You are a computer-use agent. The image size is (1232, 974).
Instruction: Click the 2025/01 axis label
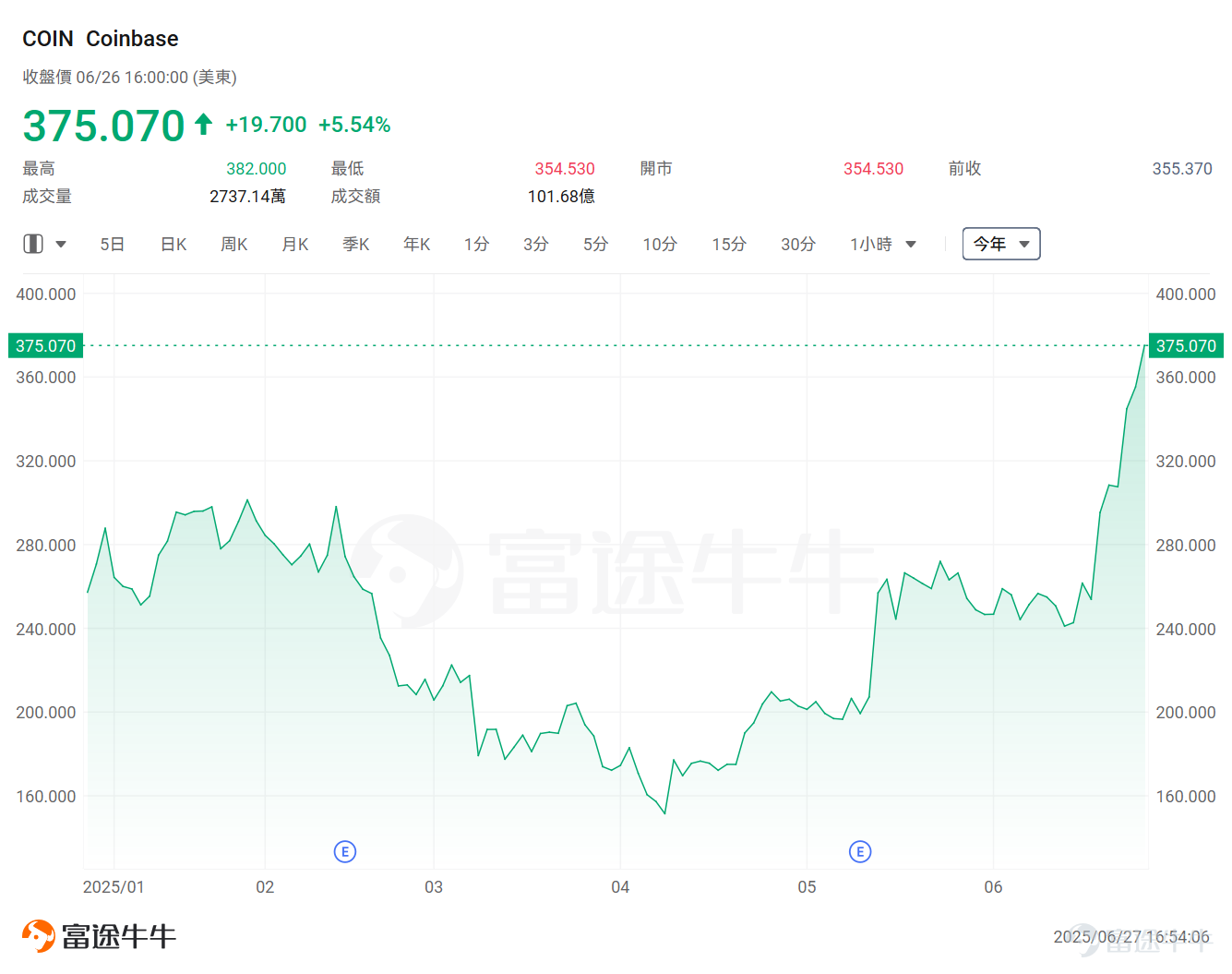[114, 887]
